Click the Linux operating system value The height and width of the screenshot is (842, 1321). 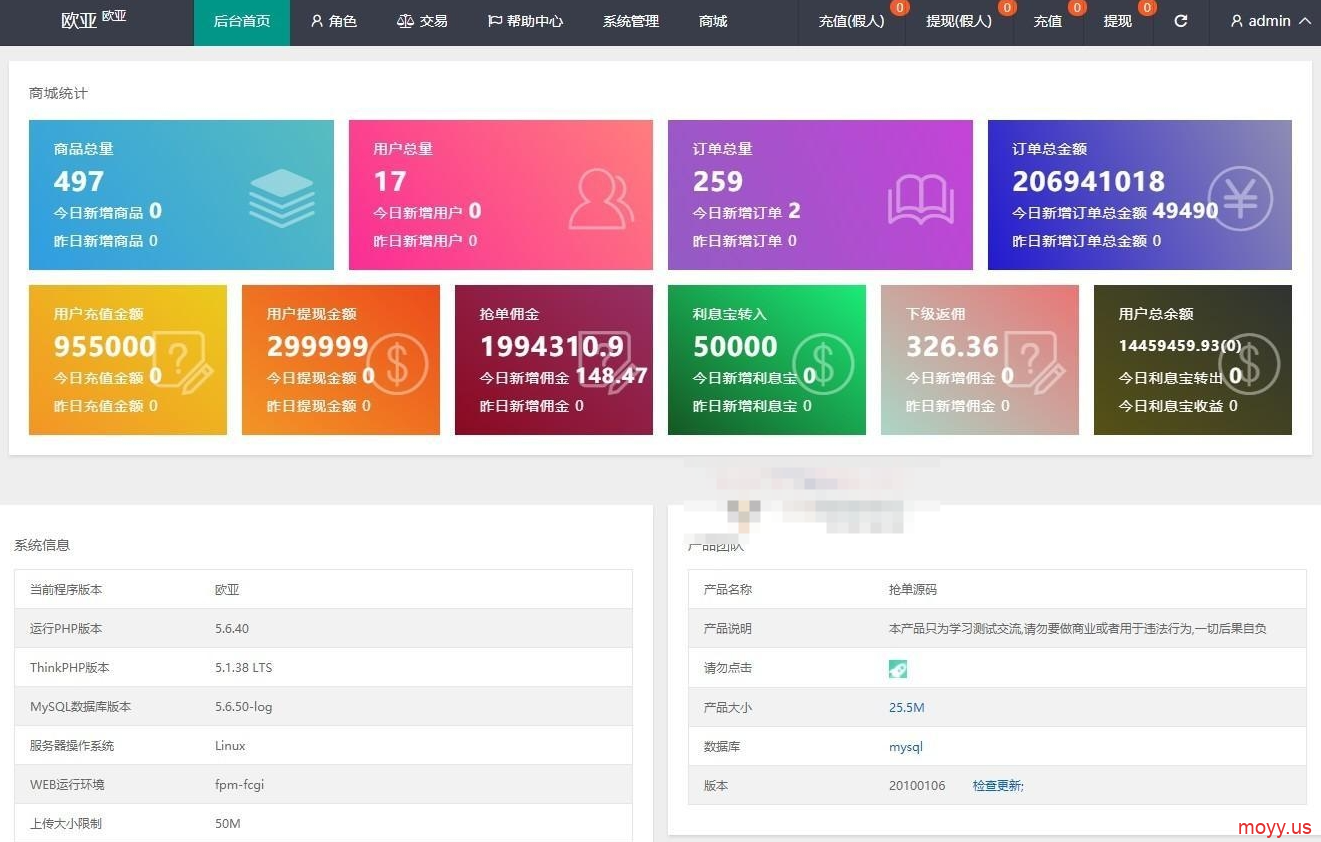(230, 746)
